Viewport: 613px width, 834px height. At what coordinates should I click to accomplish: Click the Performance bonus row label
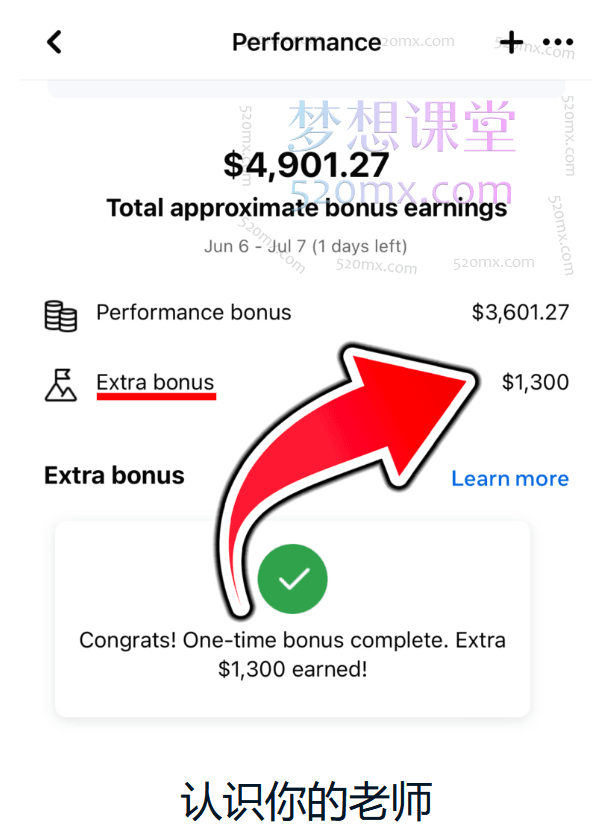pyautogui.click(x=193, y=312)
